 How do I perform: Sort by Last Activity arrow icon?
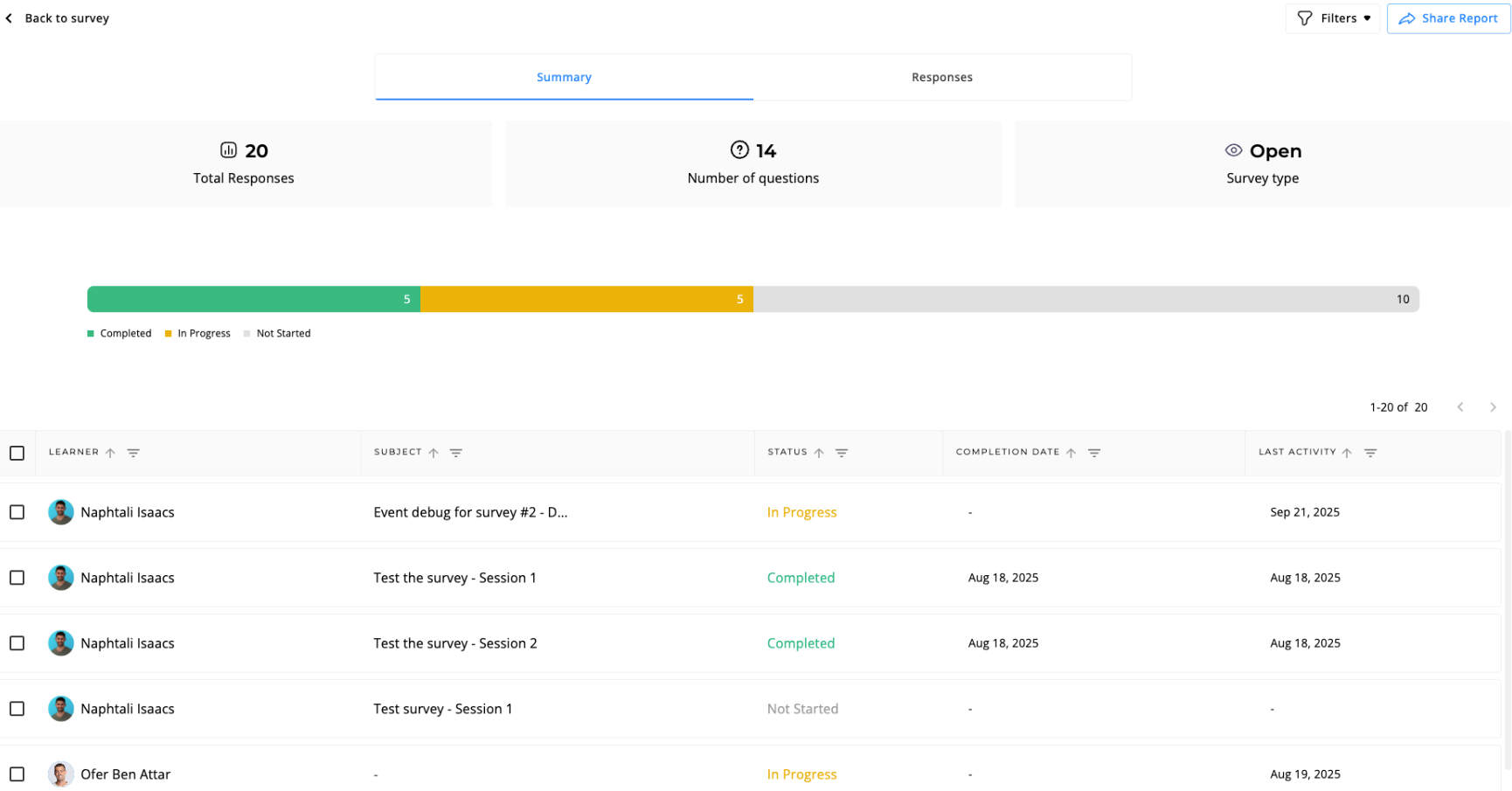point(1347,453)
